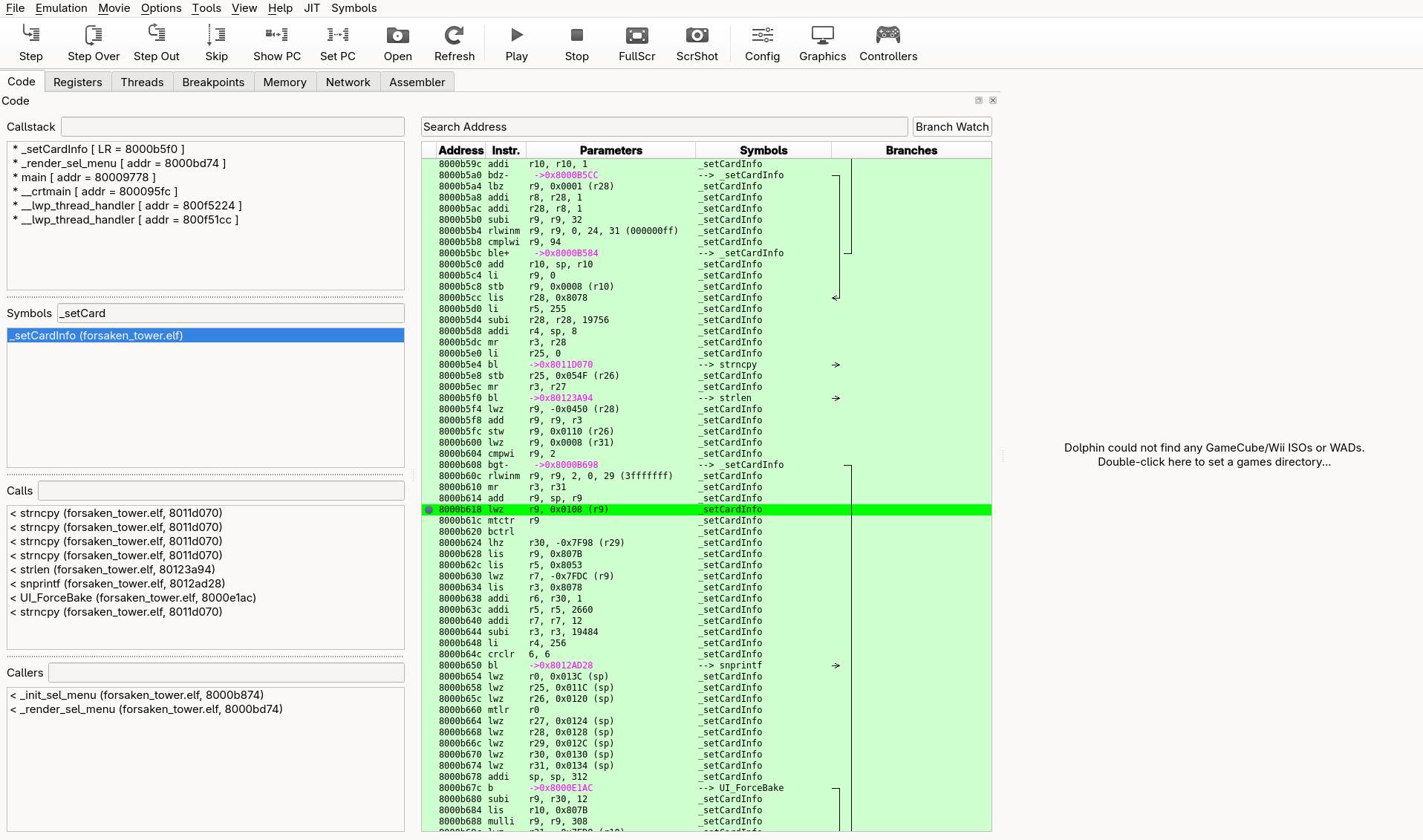Toggle the breakpoint dot at address 8000b618
This screenshot has width=1423, height=840.
429,509
